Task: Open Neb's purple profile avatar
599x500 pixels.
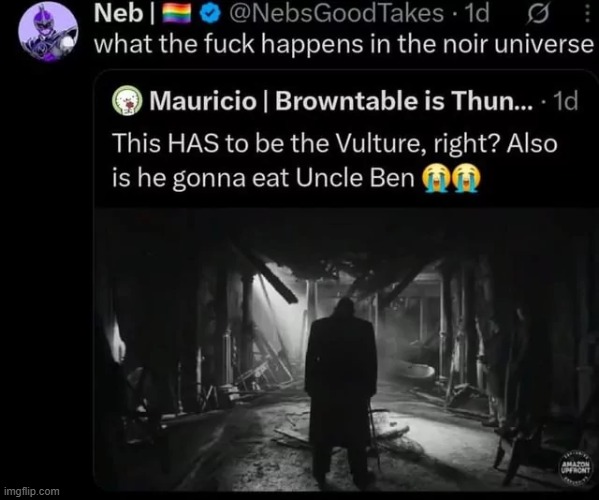Action: pos(48,32)
